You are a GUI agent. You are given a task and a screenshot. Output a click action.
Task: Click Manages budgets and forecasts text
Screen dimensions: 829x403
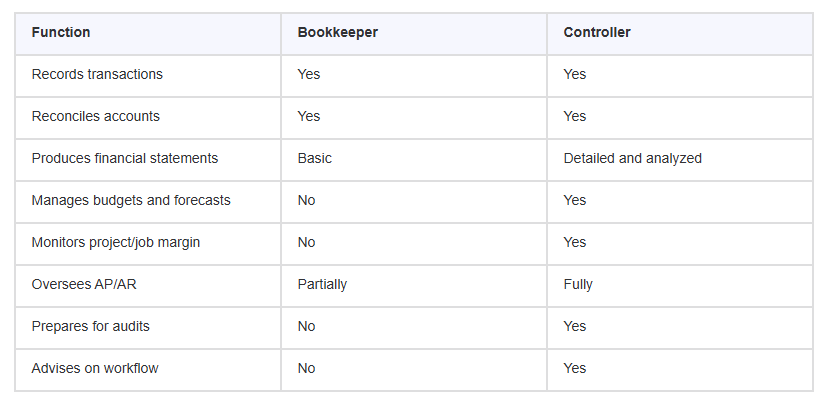[x=131, y=200]
